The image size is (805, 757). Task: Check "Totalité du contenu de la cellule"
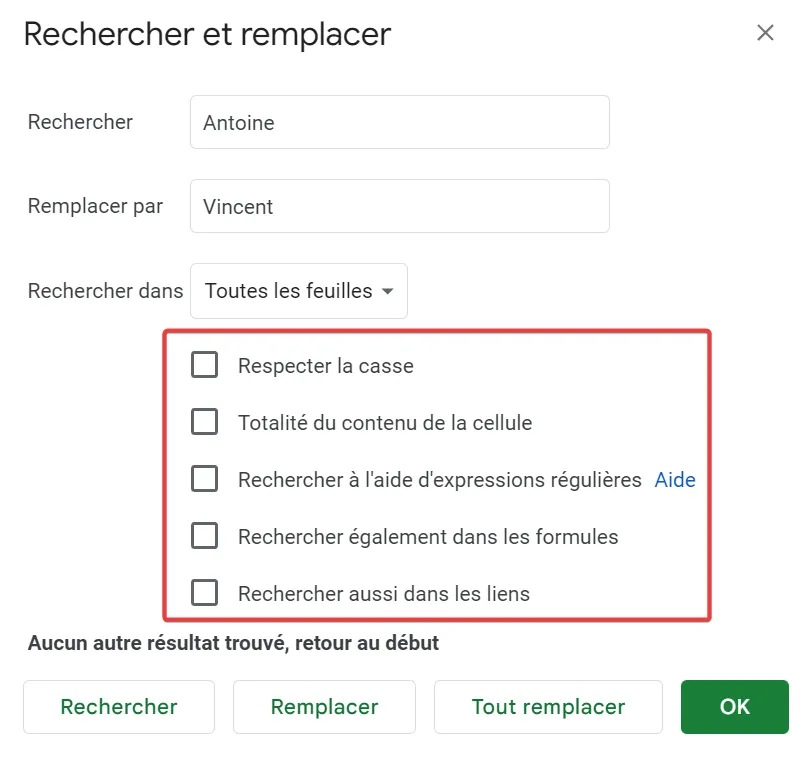[204, 422]
